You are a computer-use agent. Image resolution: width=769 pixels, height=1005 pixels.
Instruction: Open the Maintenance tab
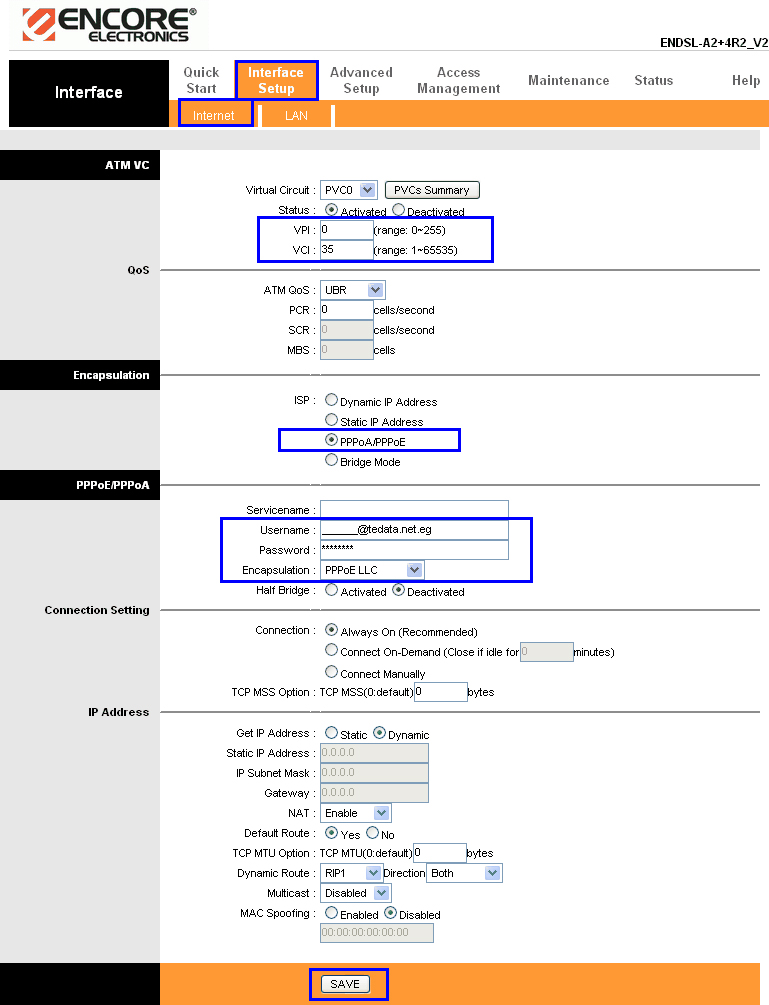[x=568, y=81]
